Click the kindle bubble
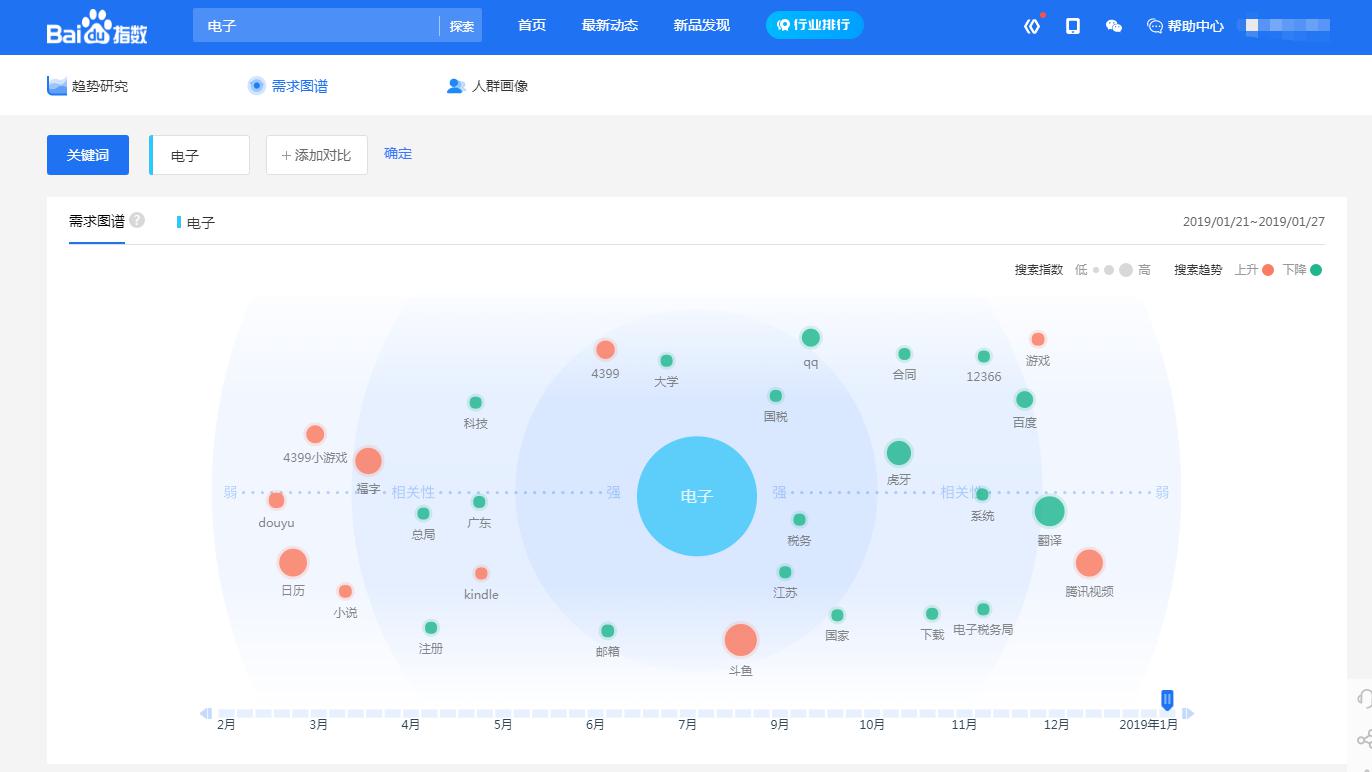 (x=481, y=574)
